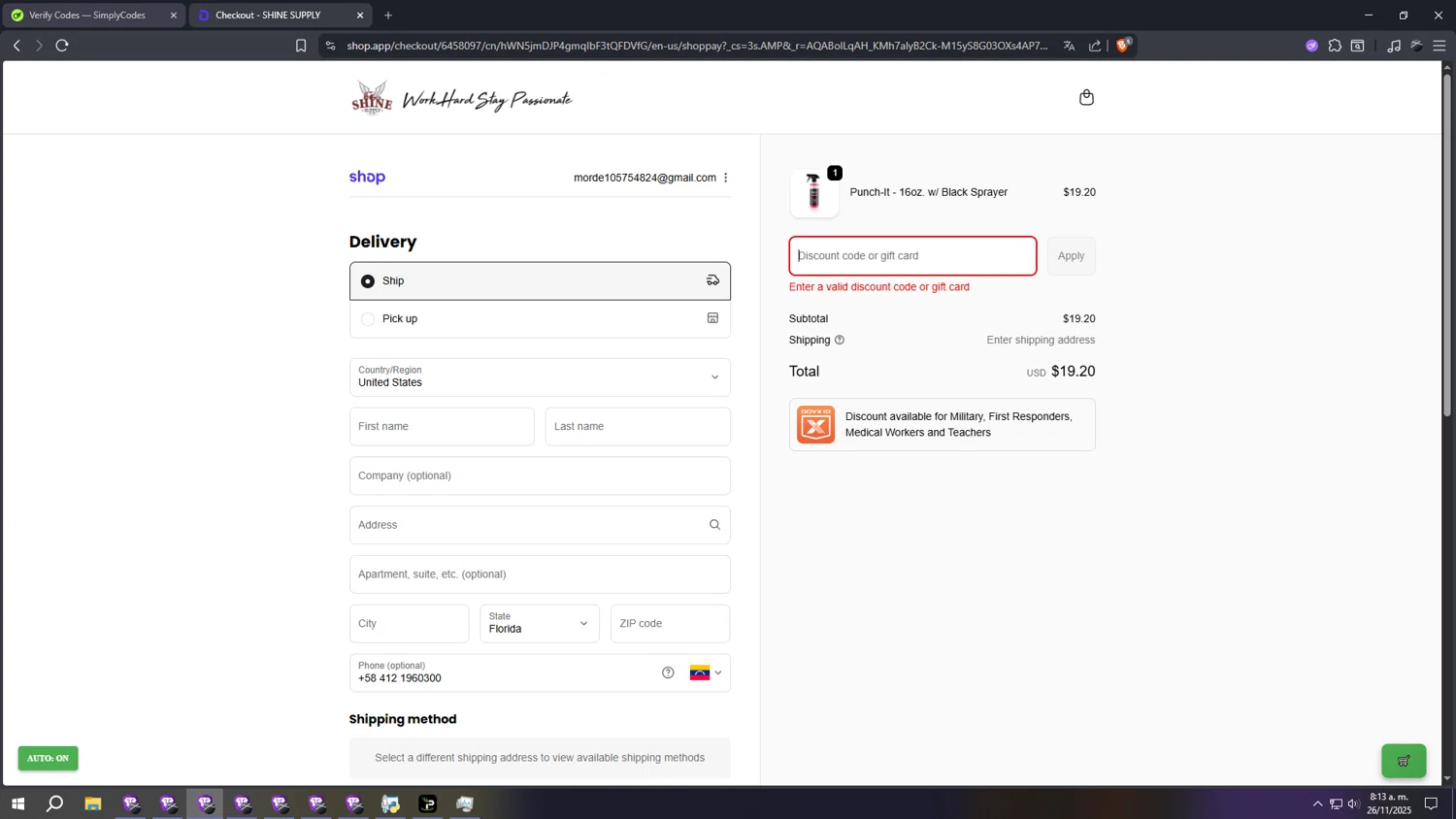Open Brave Shields lion icon
1456x819 pixels.
(x=1123, y=45)
